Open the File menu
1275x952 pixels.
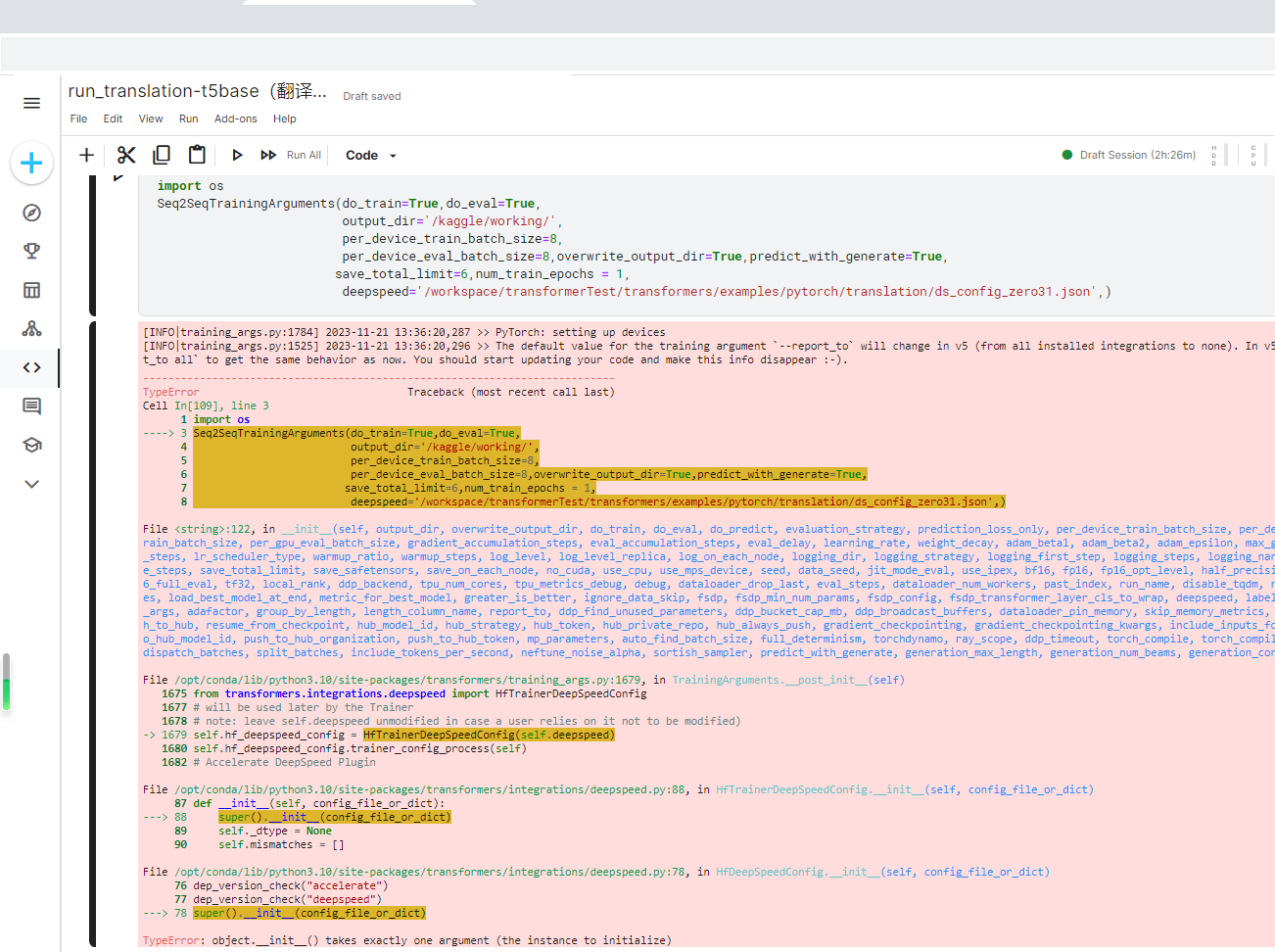coord(78,119)
